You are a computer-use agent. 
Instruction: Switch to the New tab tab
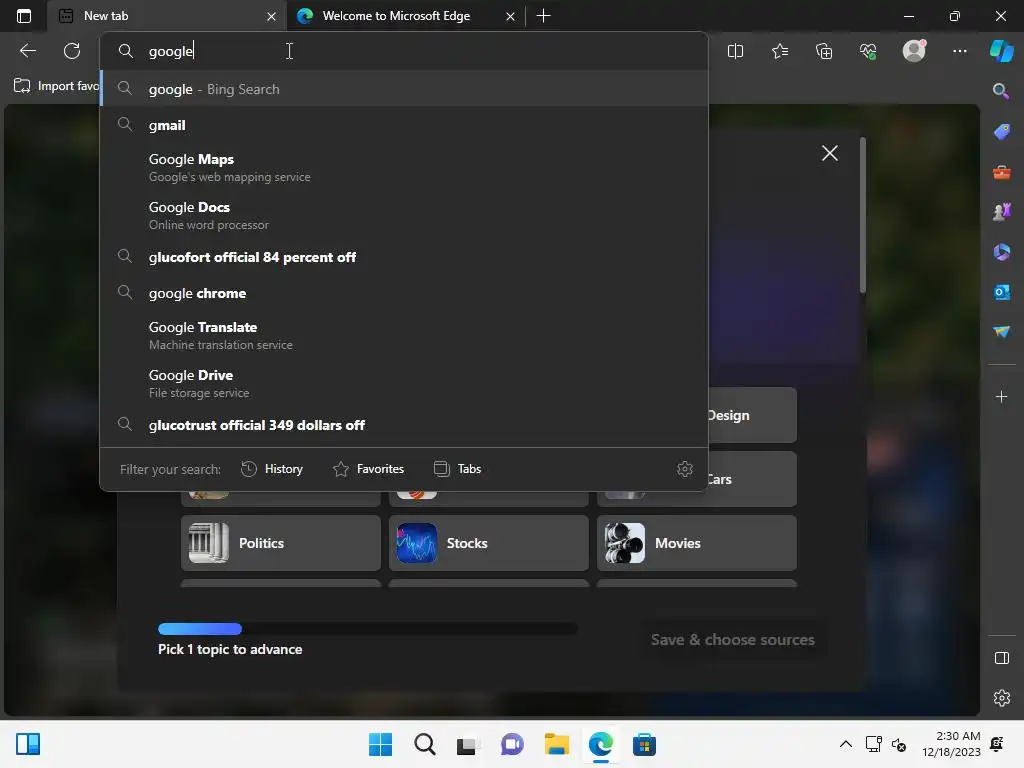coord(167,16)
